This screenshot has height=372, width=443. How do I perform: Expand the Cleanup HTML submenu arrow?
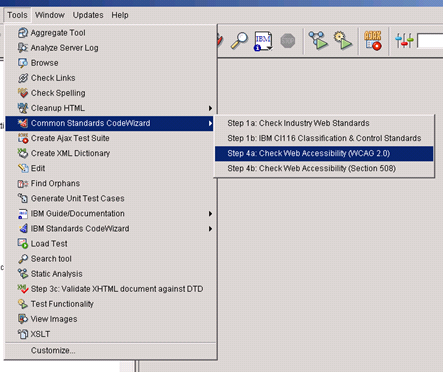click(x=210, y=108)
